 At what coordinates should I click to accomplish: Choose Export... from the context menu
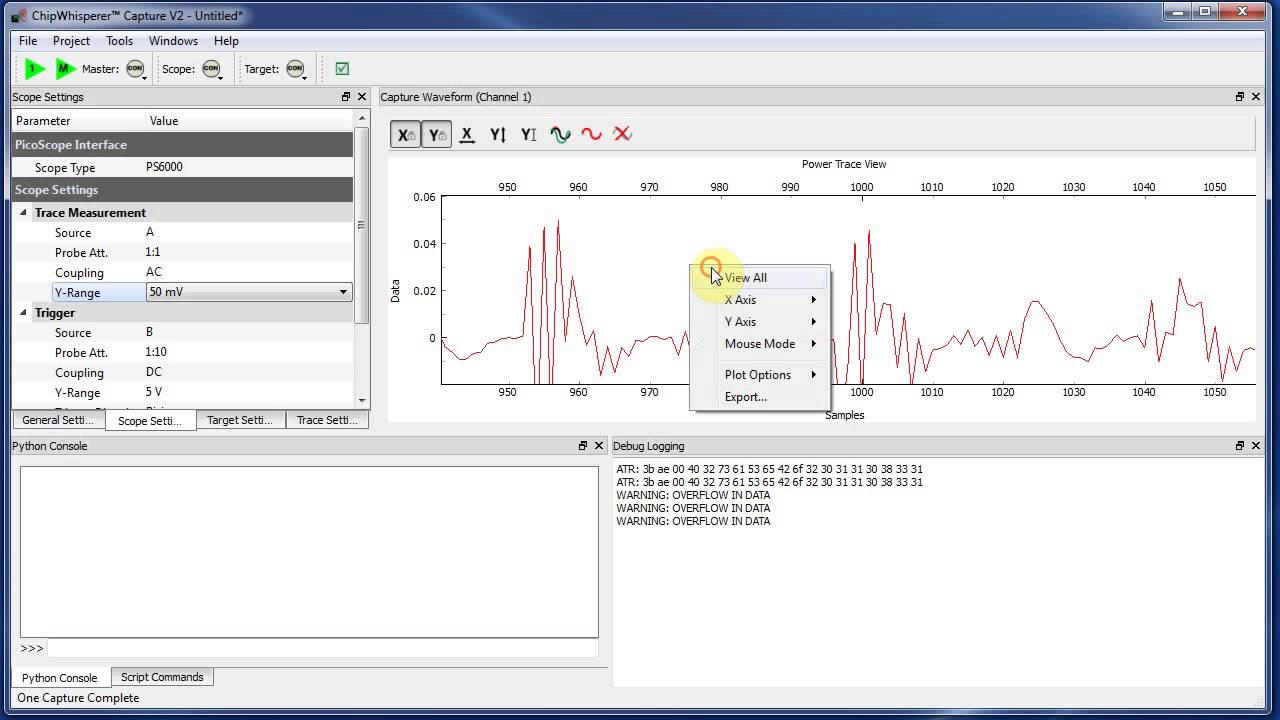760,397
